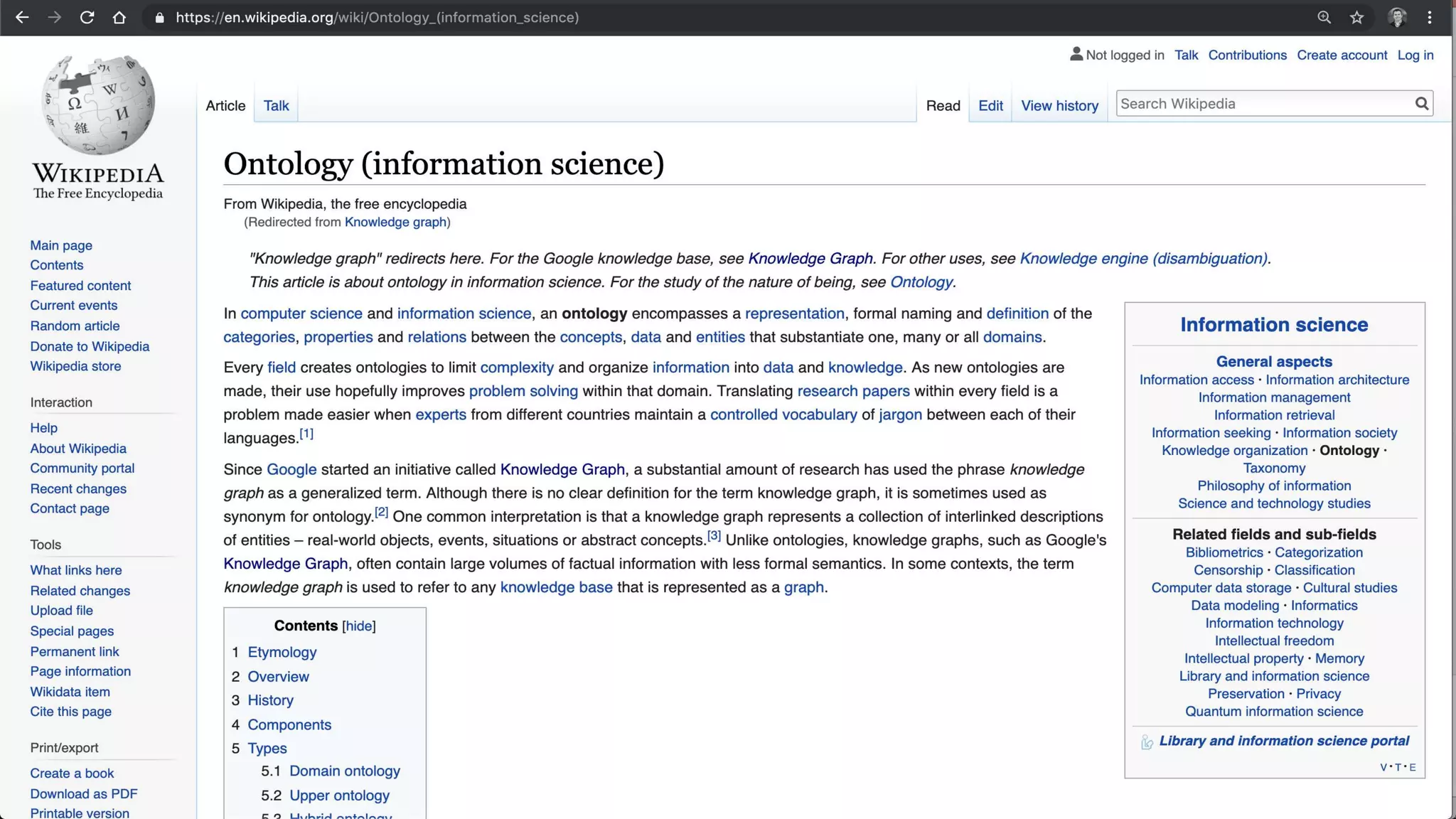The width and height of the screenshot is (1456, 819).
Task: Hide the Contents table
Action: click(x=358, y=626)
